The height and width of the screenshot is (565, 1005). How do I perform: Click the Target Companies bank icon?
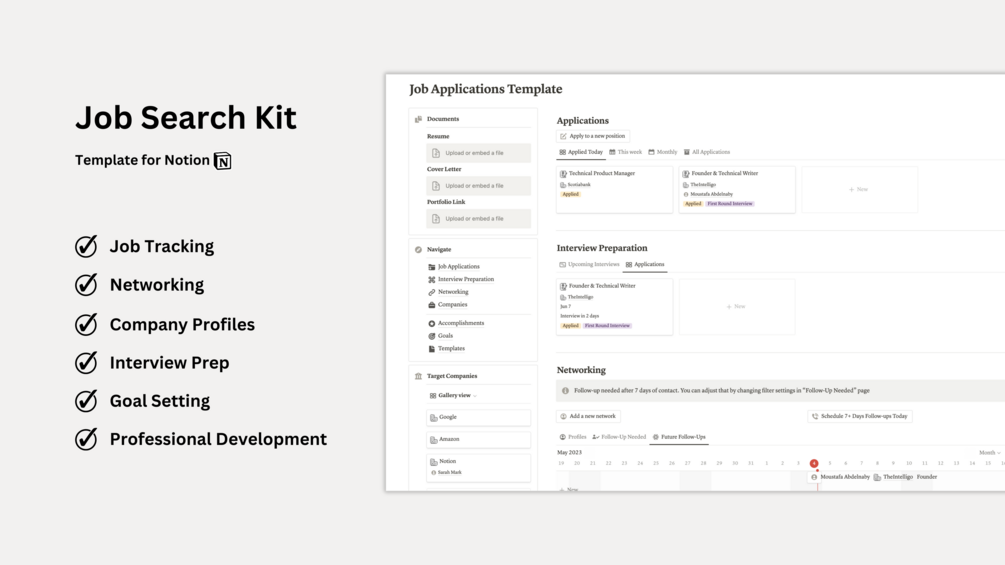tap(419, 376)
